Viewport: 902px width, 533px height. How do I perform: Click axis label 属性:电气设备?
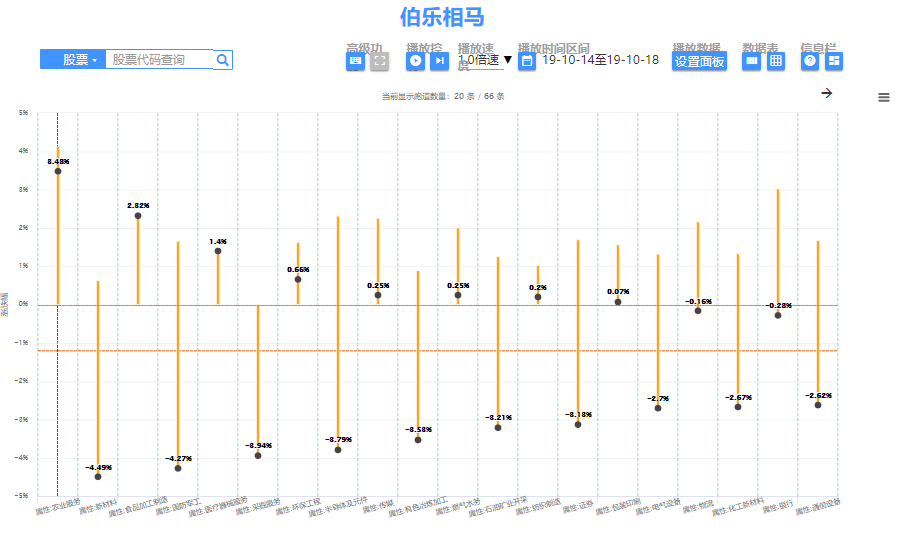(x=658, y=507)
